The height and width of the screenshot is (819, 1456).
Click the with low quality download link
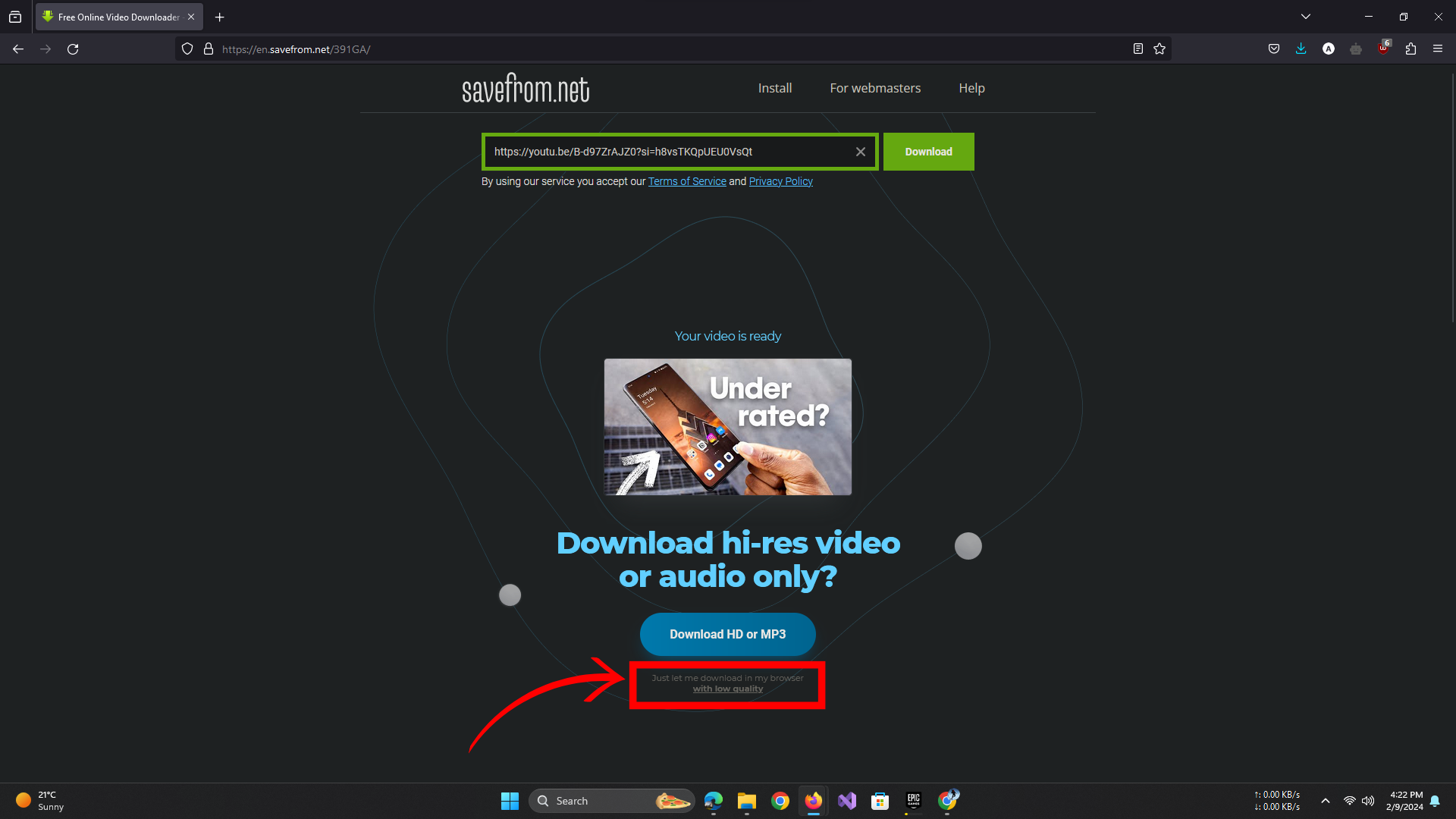(x=727, y=689)
